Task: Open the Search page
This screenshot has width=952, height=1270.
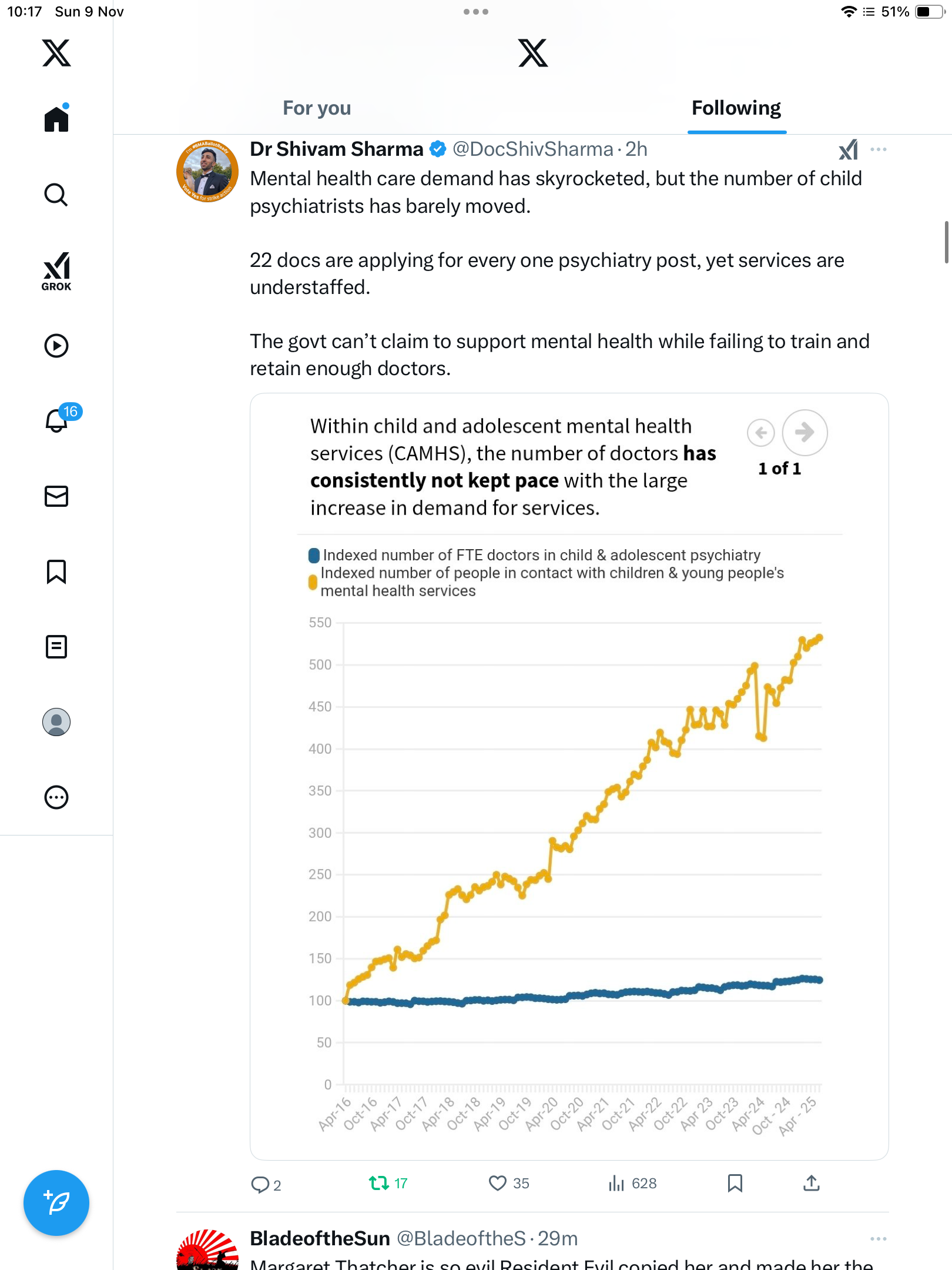Action: (56, 195)
